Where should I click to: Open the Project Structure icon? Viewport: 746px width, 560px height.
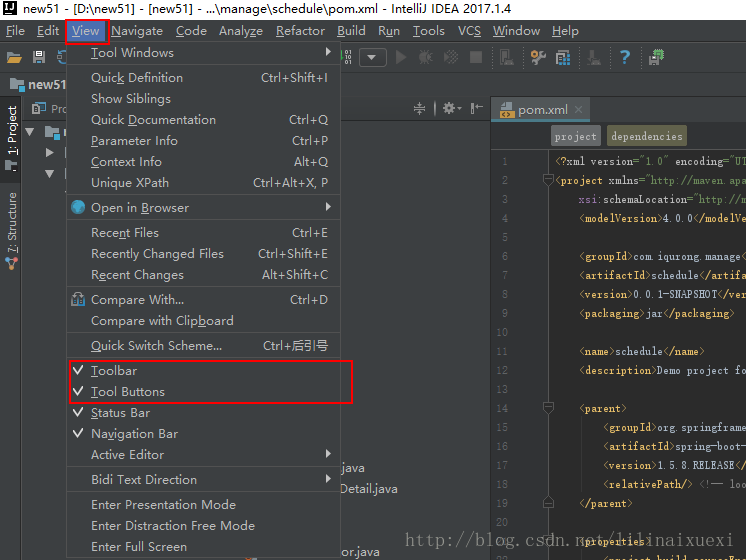[563, 58]
